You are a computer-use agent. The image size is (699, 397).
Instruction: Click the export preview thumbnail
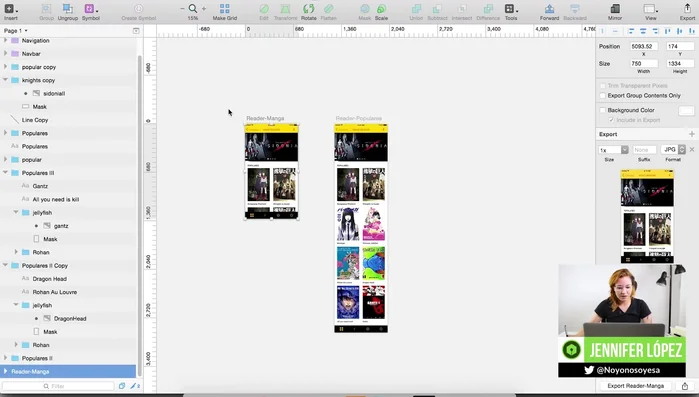click(647, 216)
